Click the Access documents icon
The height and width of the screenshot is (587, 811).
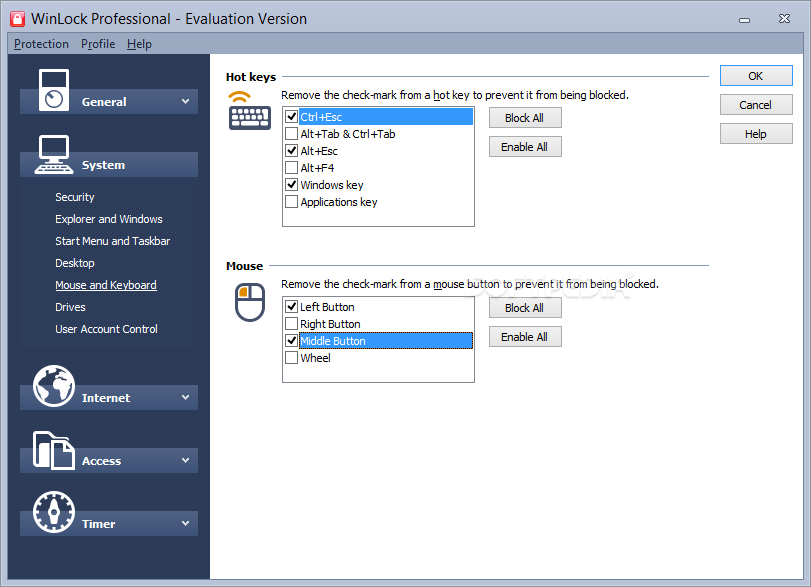point(54,450)
